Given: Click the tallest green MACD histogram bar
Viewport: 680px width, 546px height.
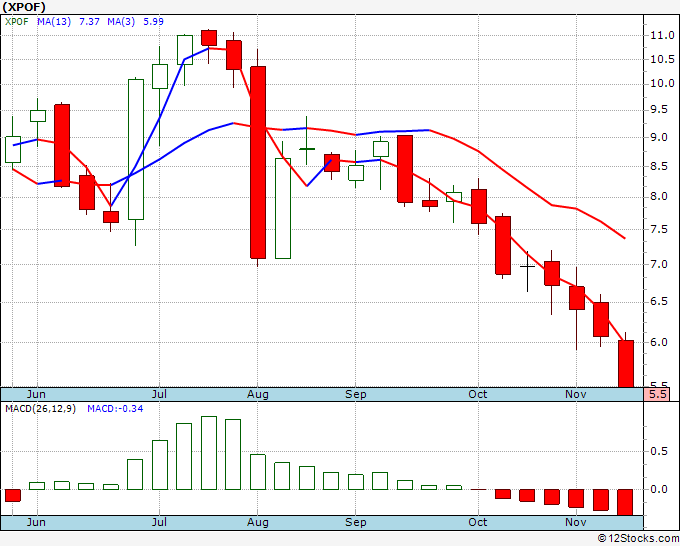Looking at the screenshot, I should (x=209, y=453).
